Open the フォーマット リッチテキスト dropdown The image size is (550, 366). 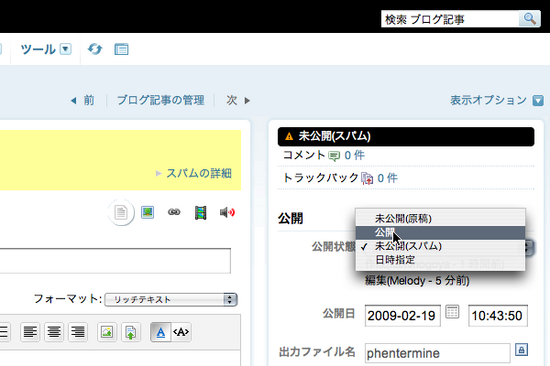coord(171,300)
